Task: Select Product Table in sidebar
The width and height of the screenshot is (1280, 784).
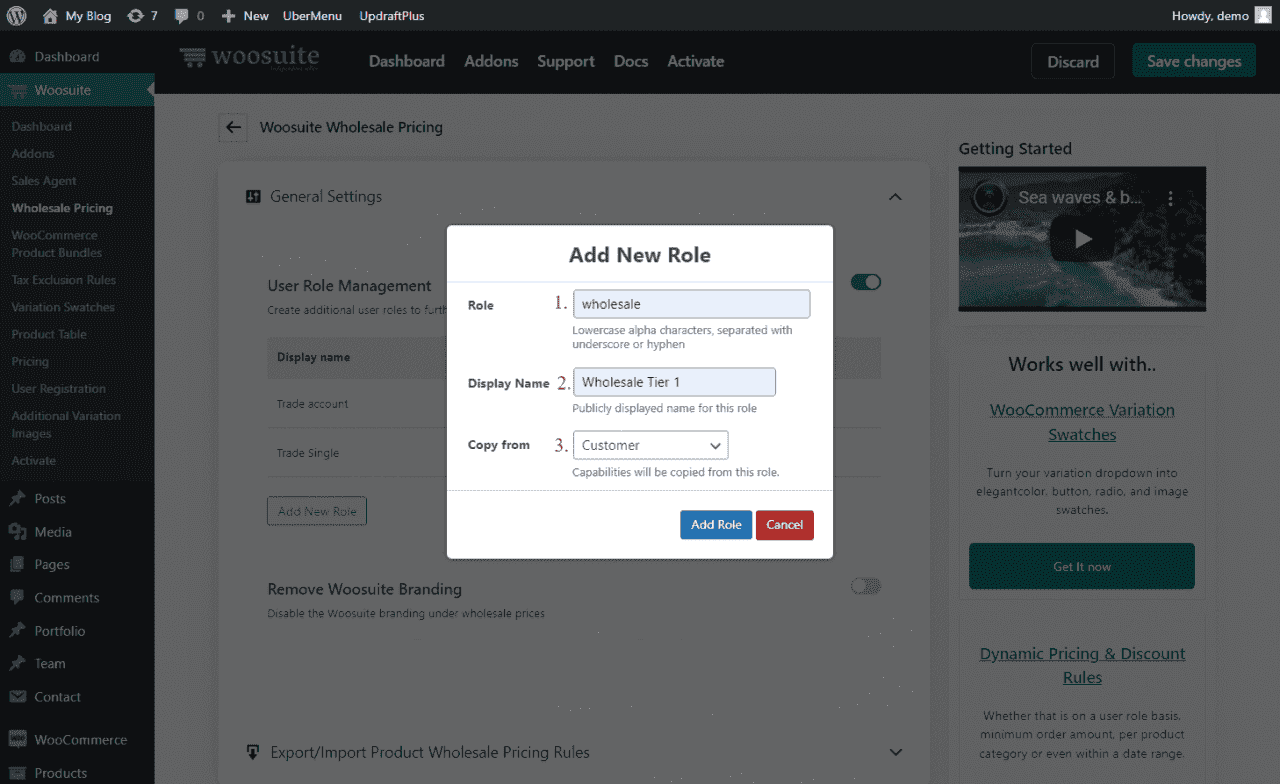Action: coord(49,334)
